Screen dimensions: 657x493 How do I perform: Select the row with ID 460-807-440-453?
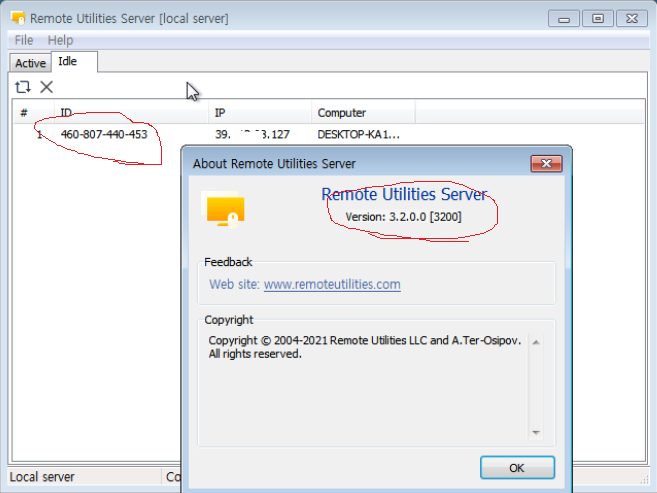pyautogui.click(x=104, y=134)
